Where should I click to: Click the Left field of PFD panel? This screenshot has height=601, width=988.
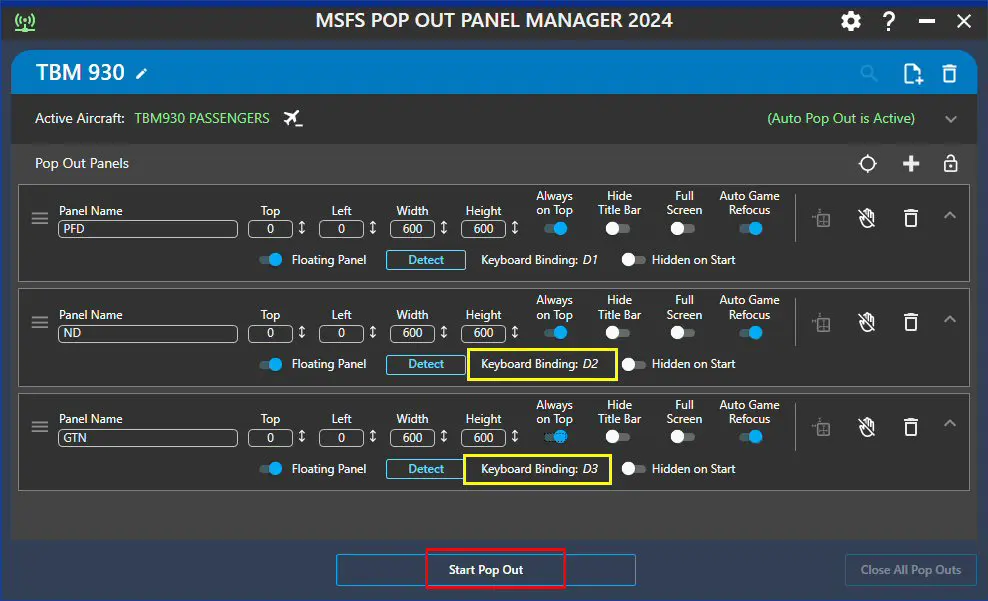pos(342,229)
